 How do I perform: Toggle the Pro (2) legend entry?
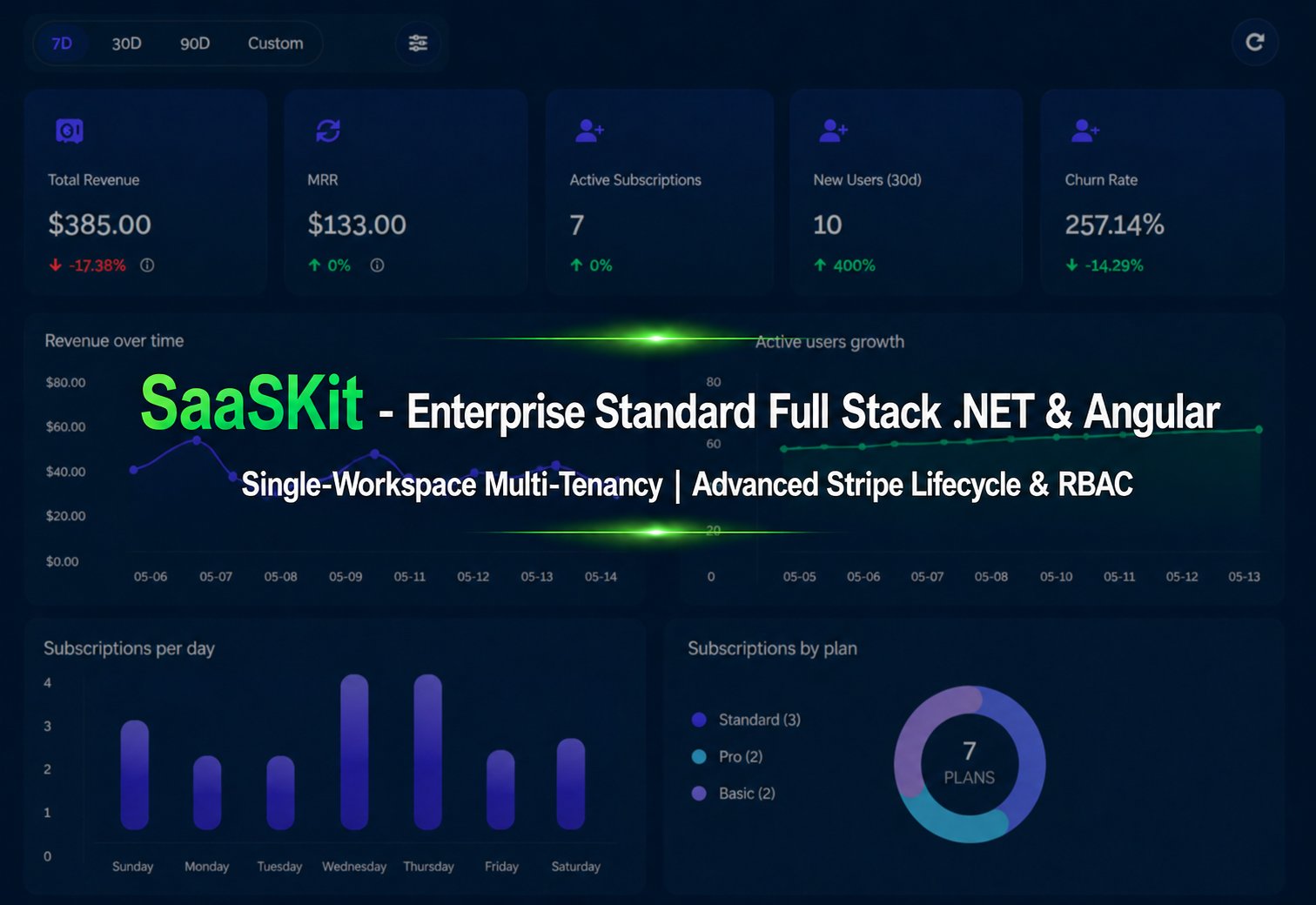click(x=727, y=756)
